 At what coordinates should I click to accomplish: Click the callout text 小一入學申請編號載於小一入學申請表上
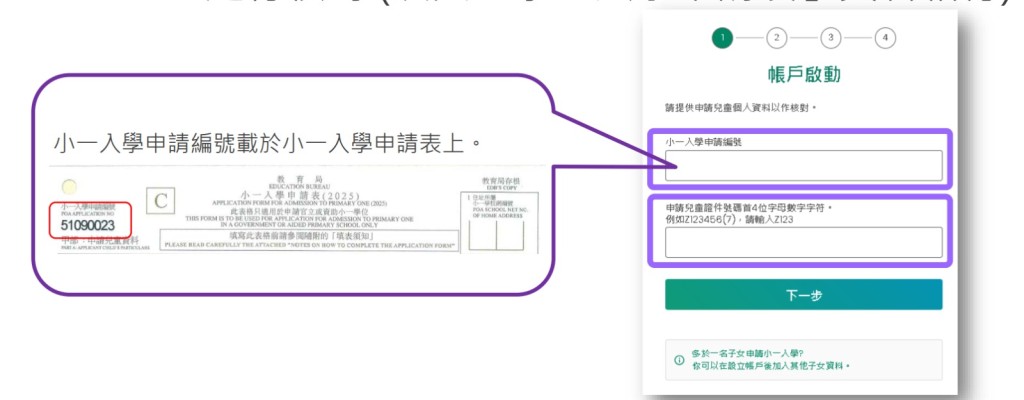268,144
